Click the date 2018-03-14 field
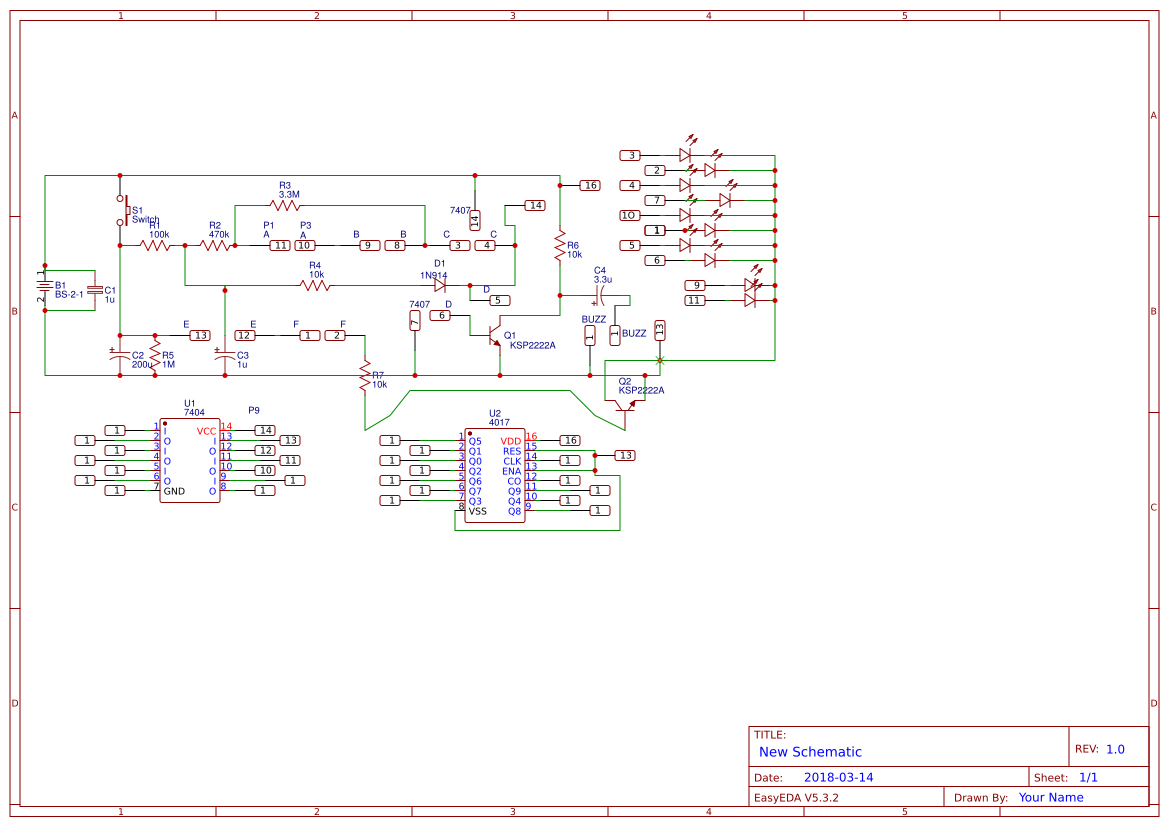The width and height of the screenshot is (1169, 827). [x=838, y=777]
